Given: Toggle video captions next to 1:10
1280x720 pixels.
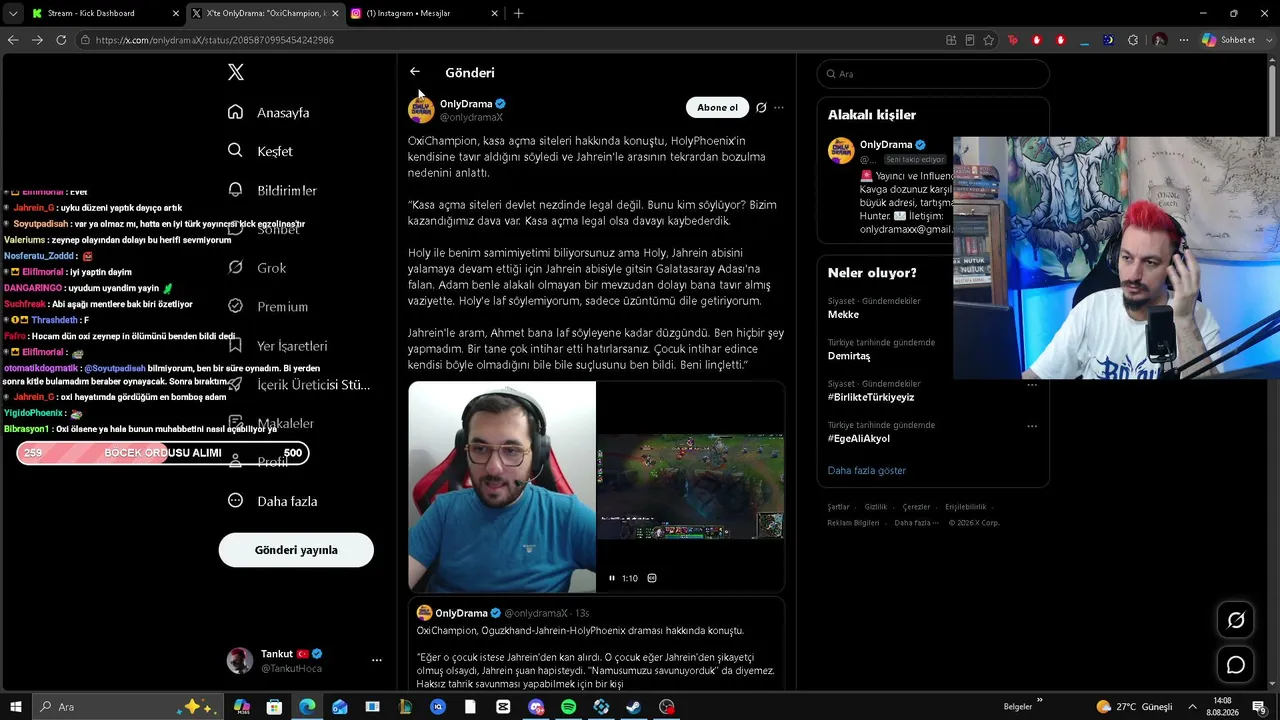Looking at the screenshot, I should (x=652, y=578).
